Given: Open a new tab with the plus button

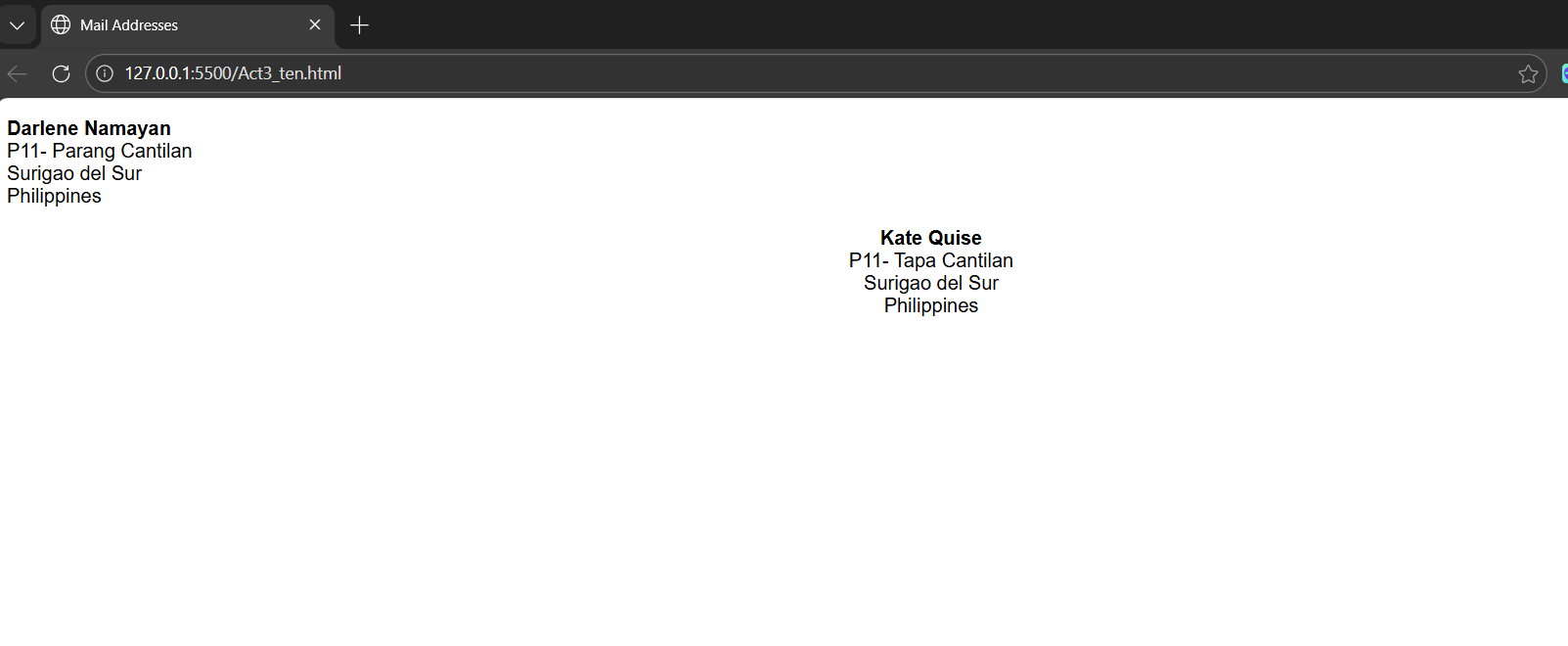Looking at the screenshot, I should (359, 25).
